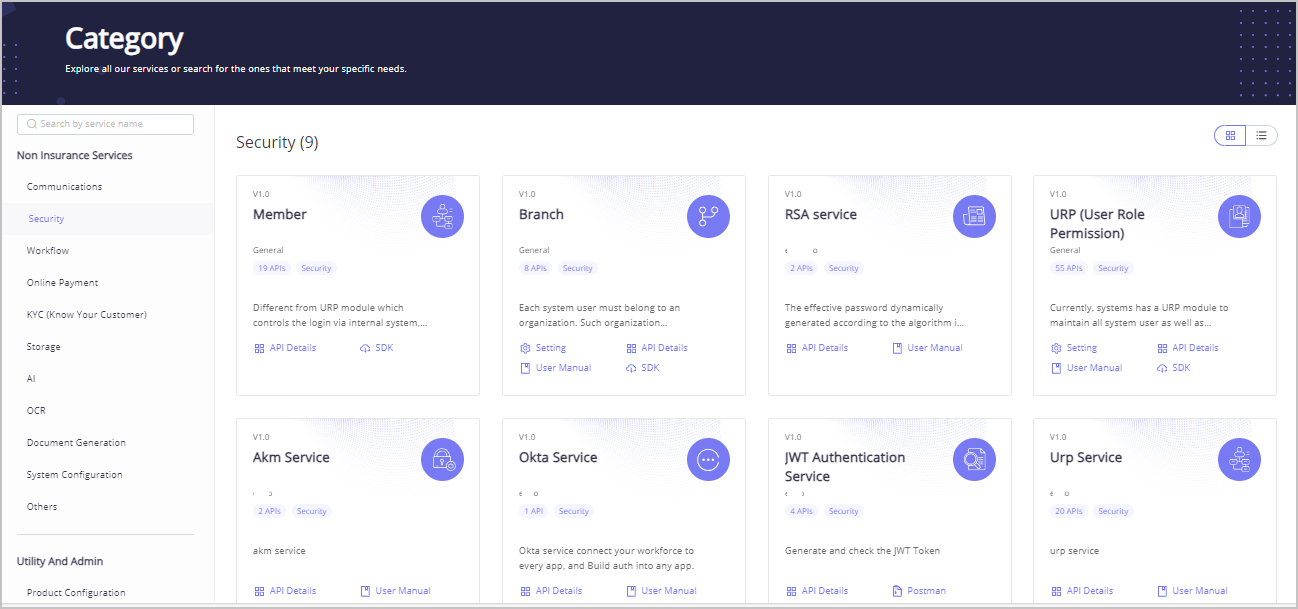Click the 1 API tag on Okta card
Image resolution: width=1298 pixels, height=609 pixels.
[534, 511]
